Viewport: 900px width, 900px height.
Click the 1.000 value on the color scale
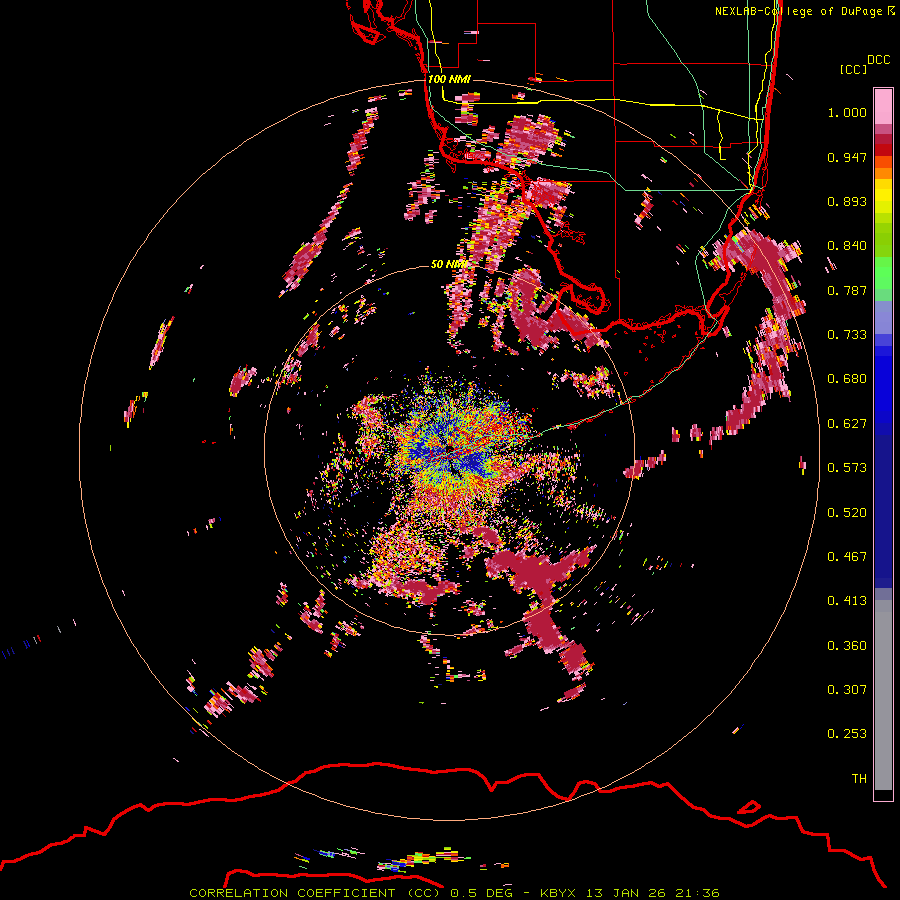[847, 112]
